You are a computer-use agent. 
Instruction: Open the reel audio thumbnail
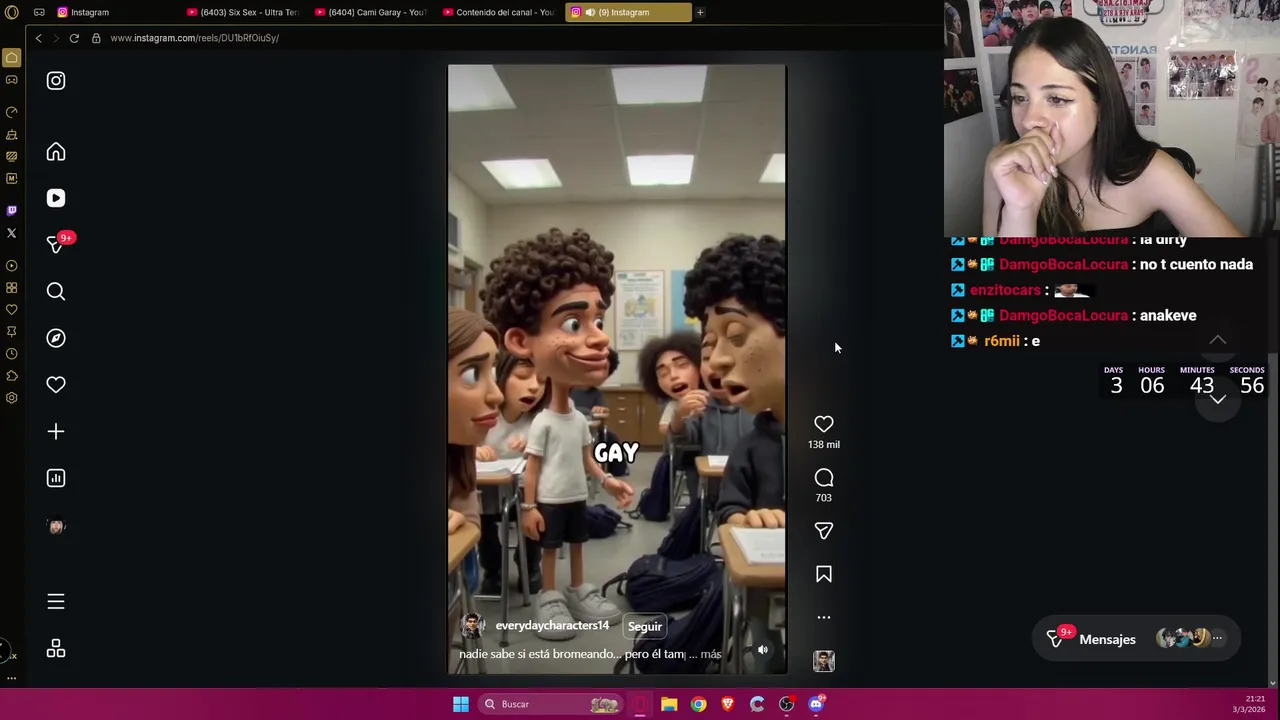tap(824, 661)
